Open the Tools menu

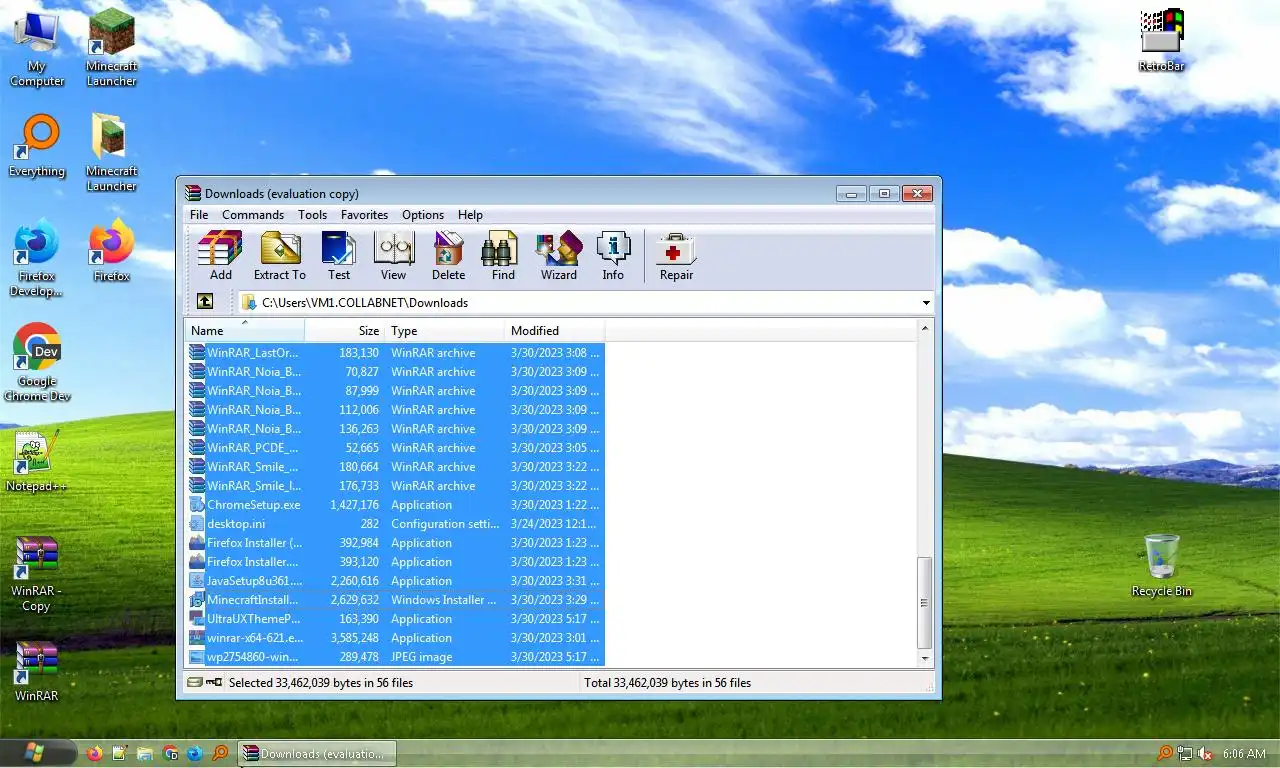click(x=312, y=215)
